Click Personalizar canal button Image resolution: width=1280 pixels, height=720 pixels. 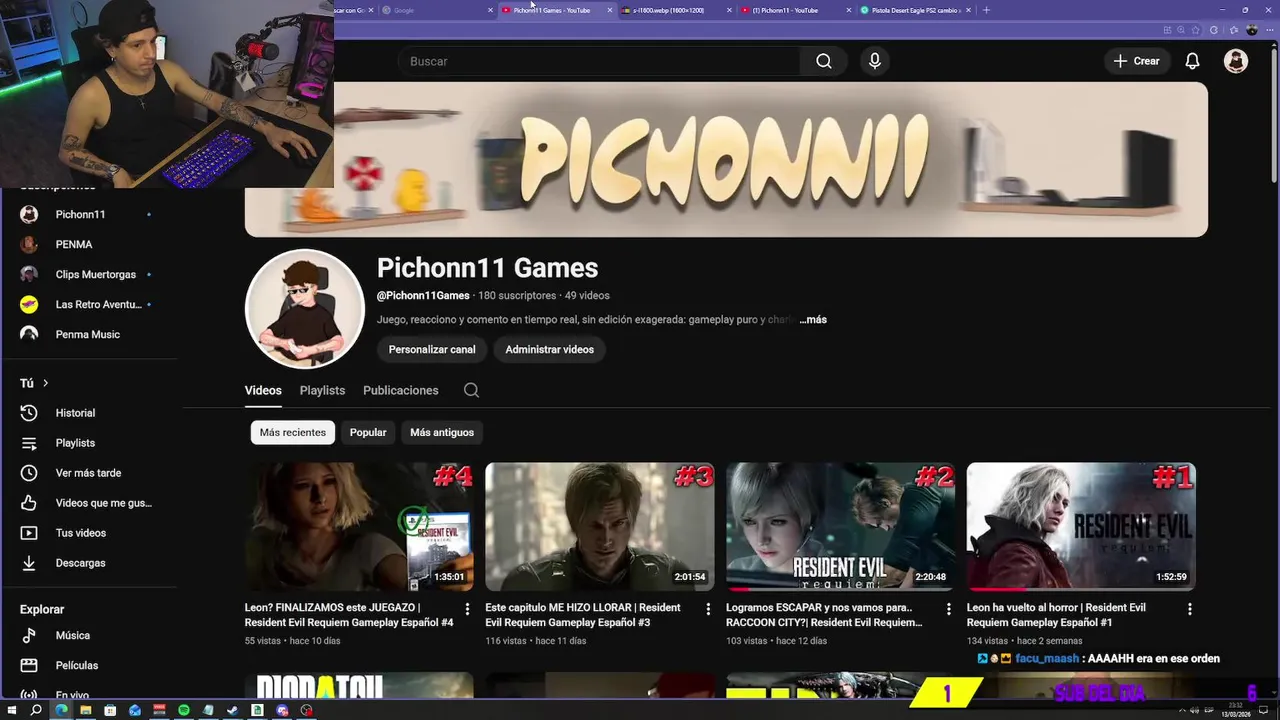[x=432, y=349]
